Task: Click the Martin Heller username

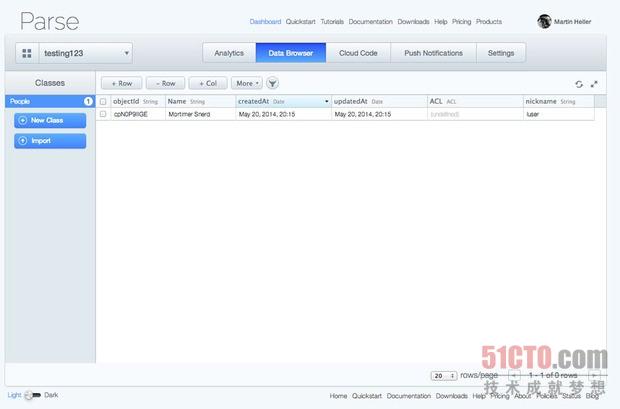Action: coord(572,22)
